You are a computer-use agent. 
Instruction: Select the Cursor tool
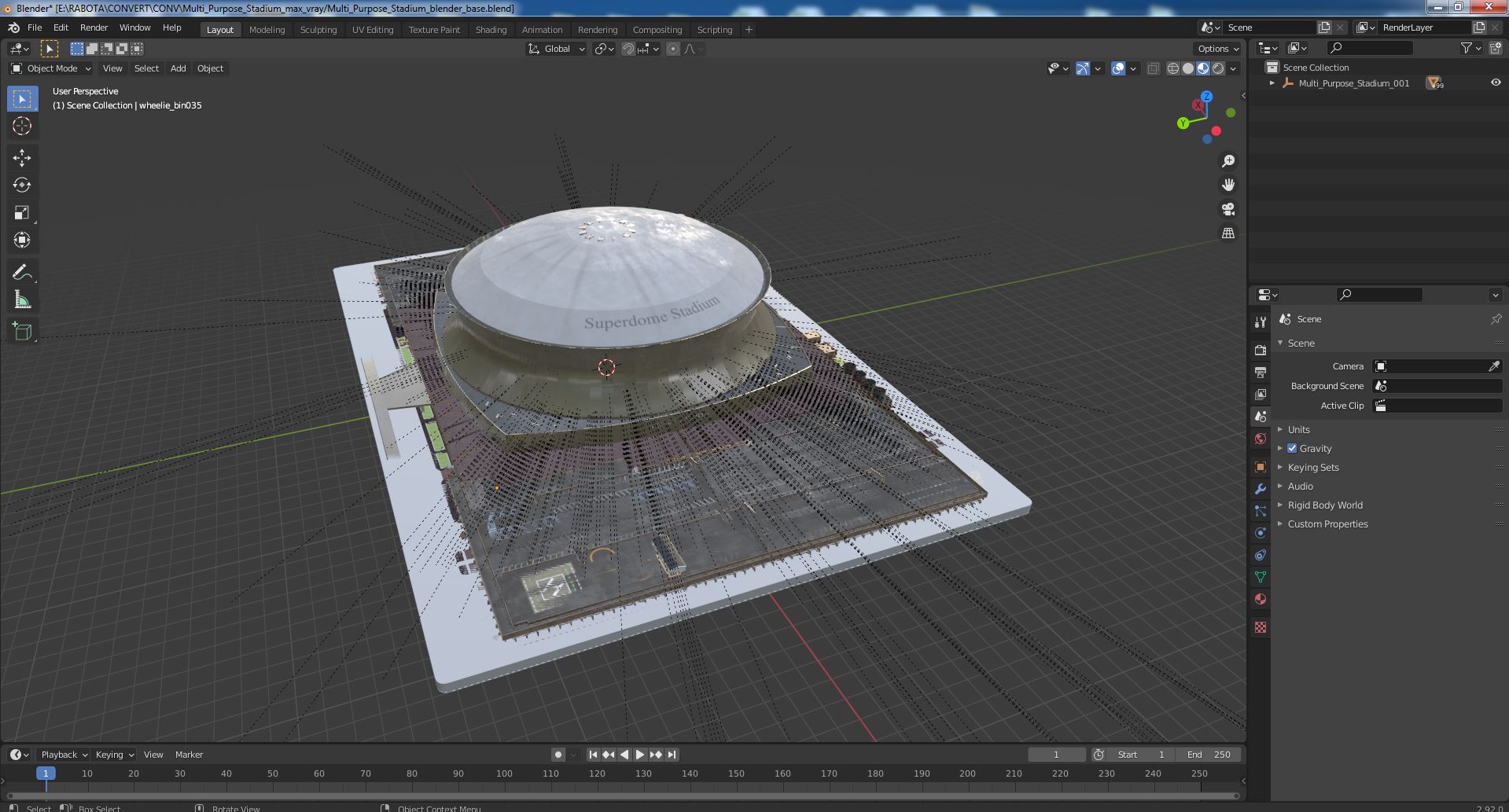(22, 126)
